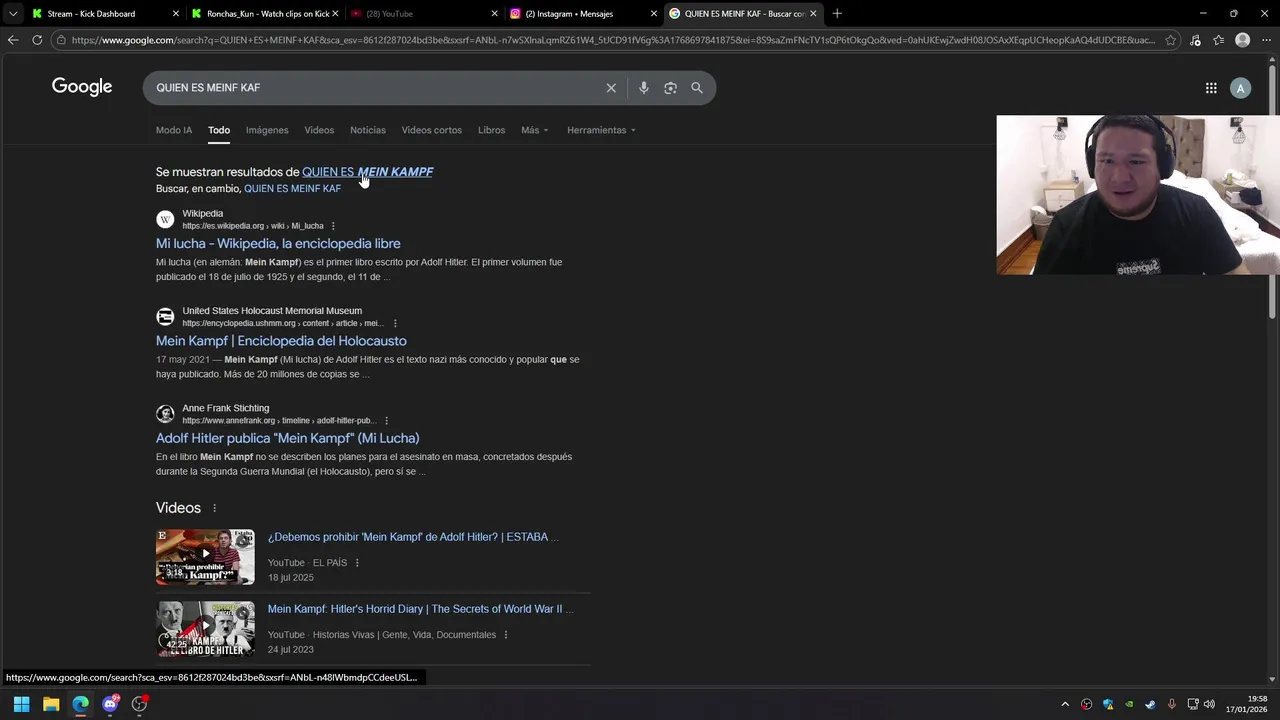
Task: Open File Explorer from the taskbar
Action: [x=51, y=704]
